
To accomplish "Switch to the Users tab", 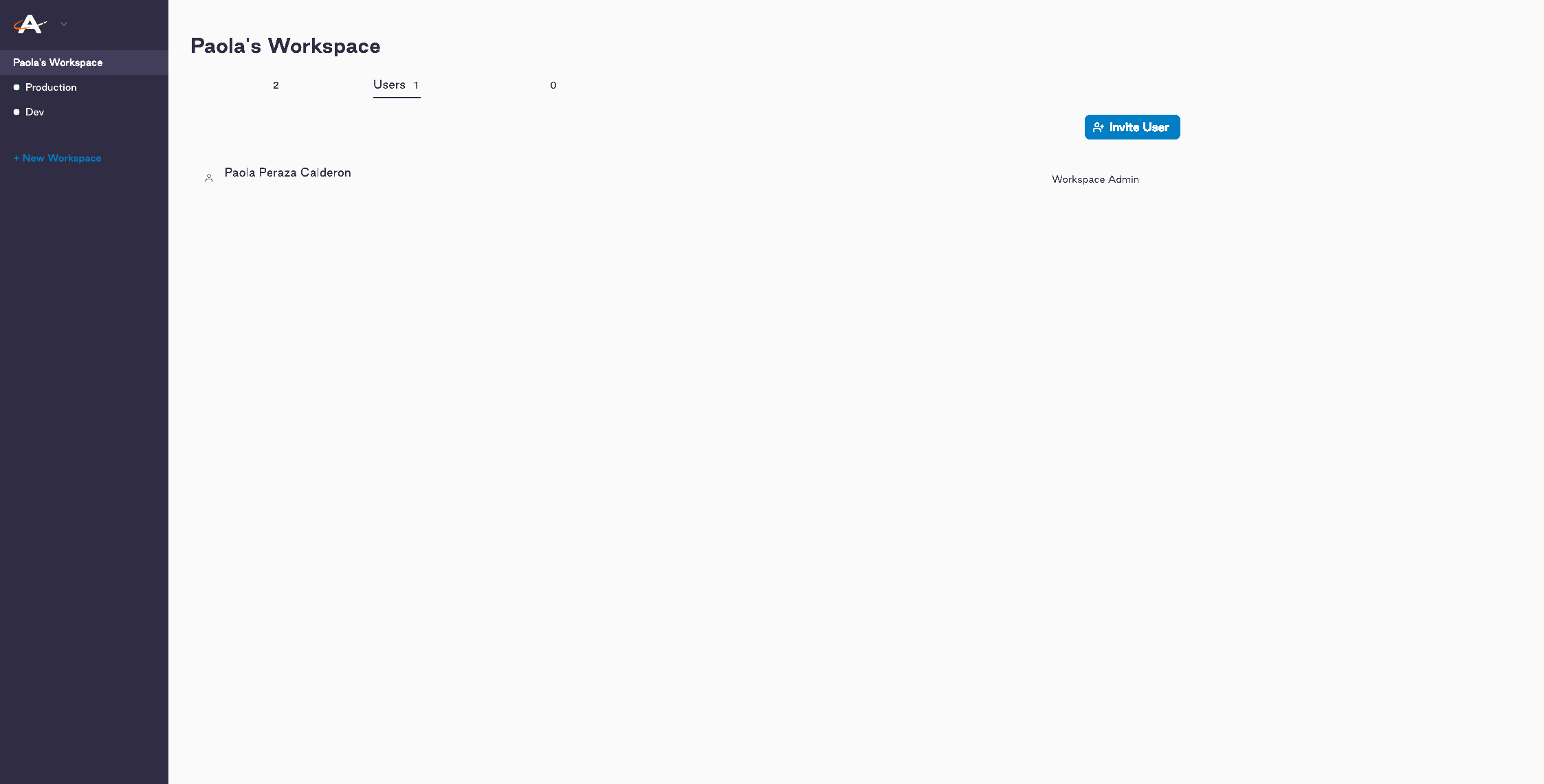I will coord(397,85).
